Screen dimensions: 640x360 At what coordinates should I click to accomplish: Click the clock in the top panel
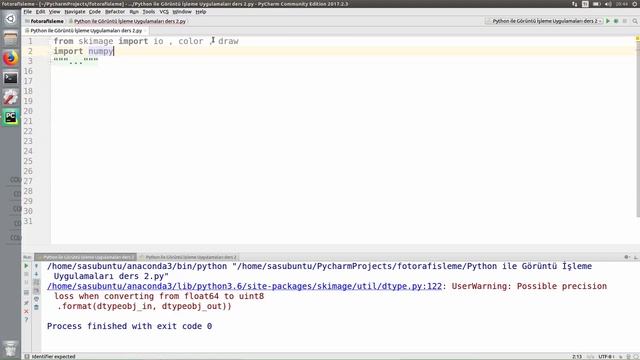tap(622, 4)
